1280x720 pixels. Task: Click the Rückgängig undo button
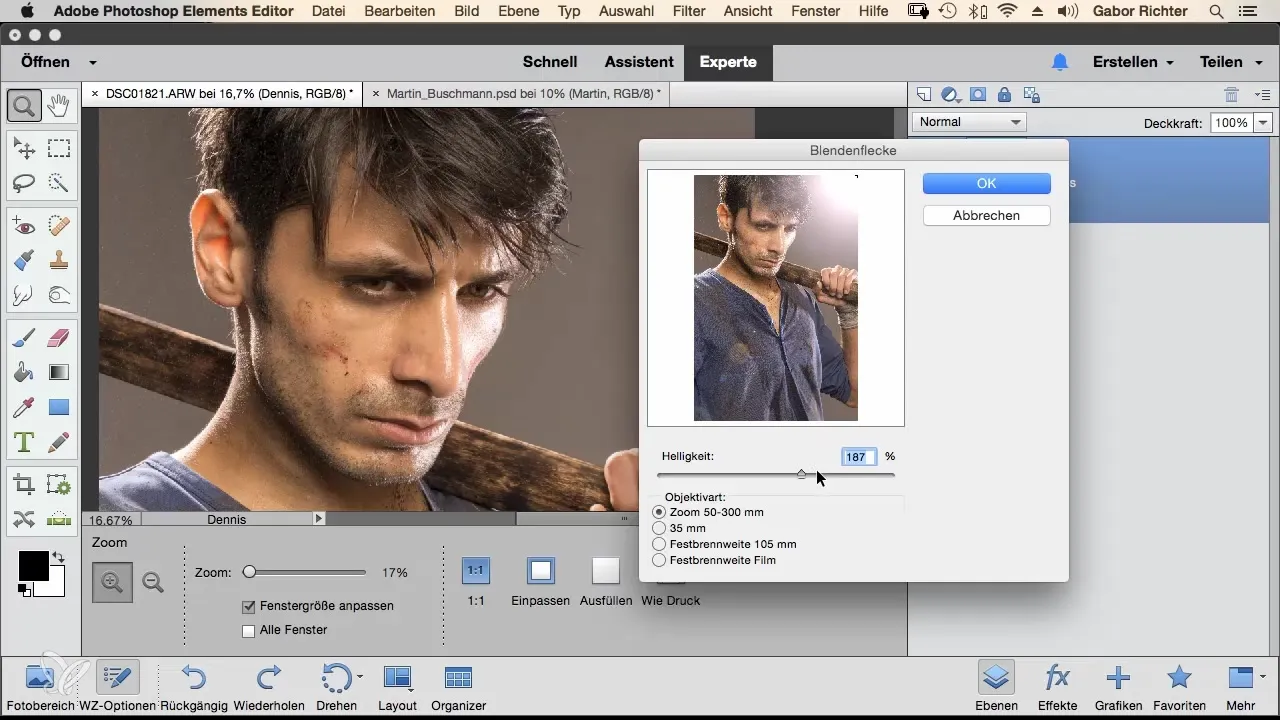194,686
